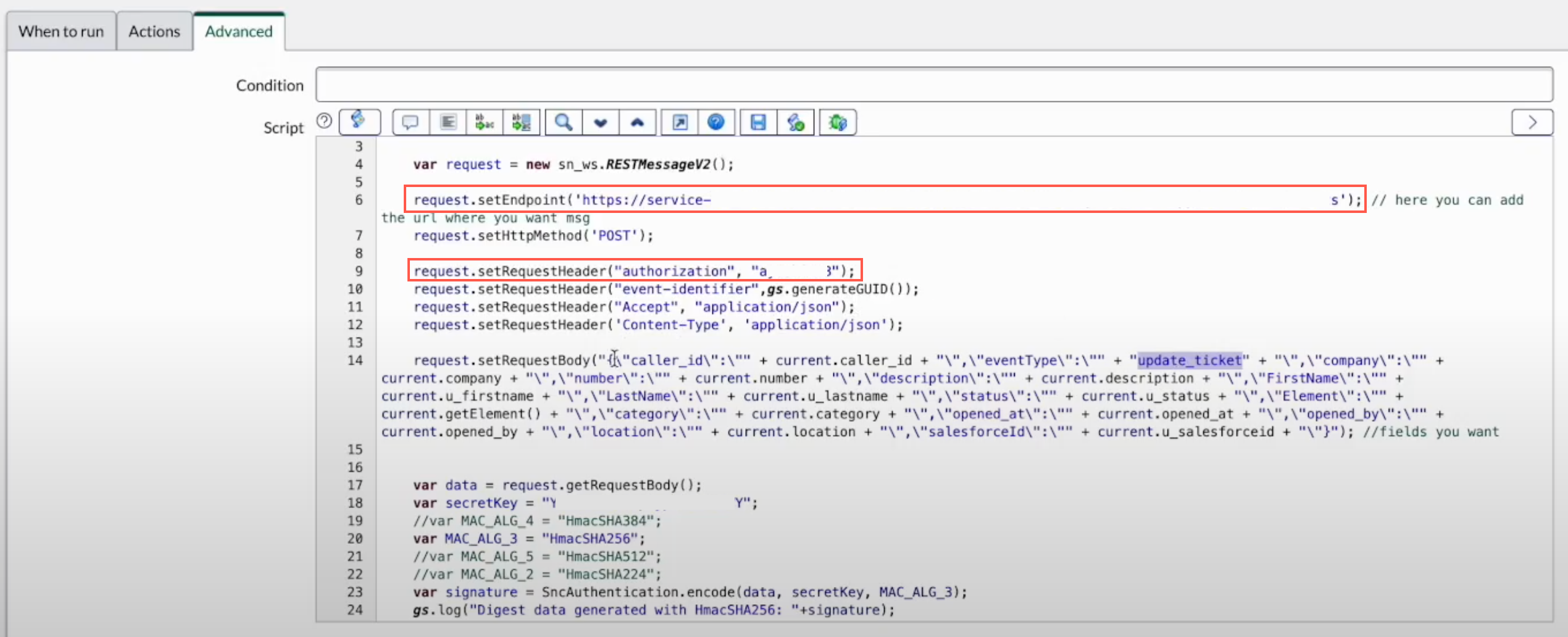Open the Advanced tab
The width and height of the screenshot is (1568, 637).
(238, 31)
